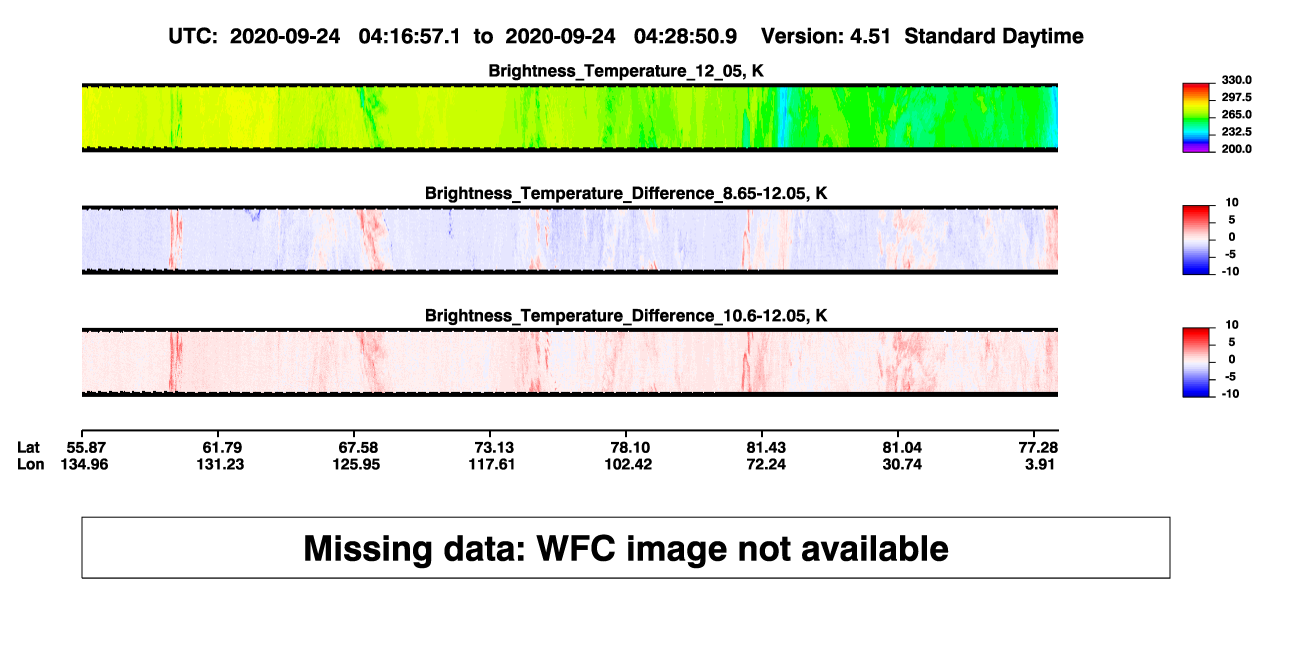
Task: Click longitude value 30.74
Action: 900,464
